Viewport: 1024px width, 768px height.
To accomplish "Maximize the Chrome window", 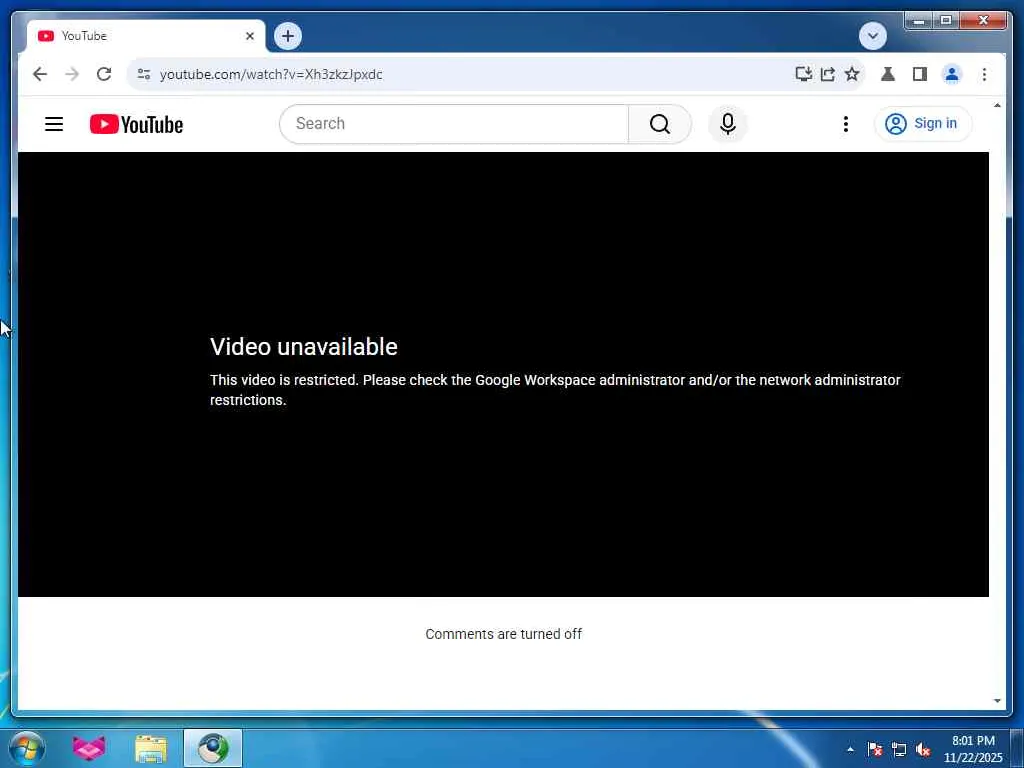I will (x=946, y=21).
